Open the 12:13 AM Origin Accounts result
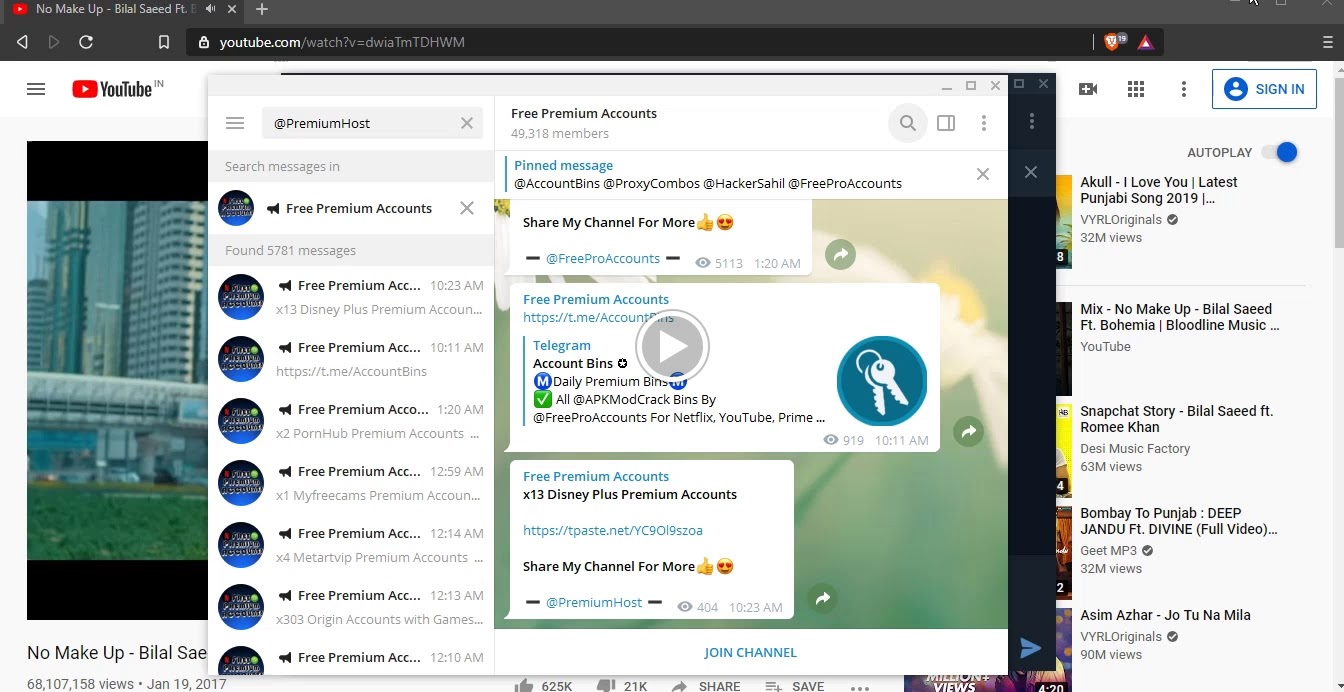1344x692 pixels. coord(351,607)
